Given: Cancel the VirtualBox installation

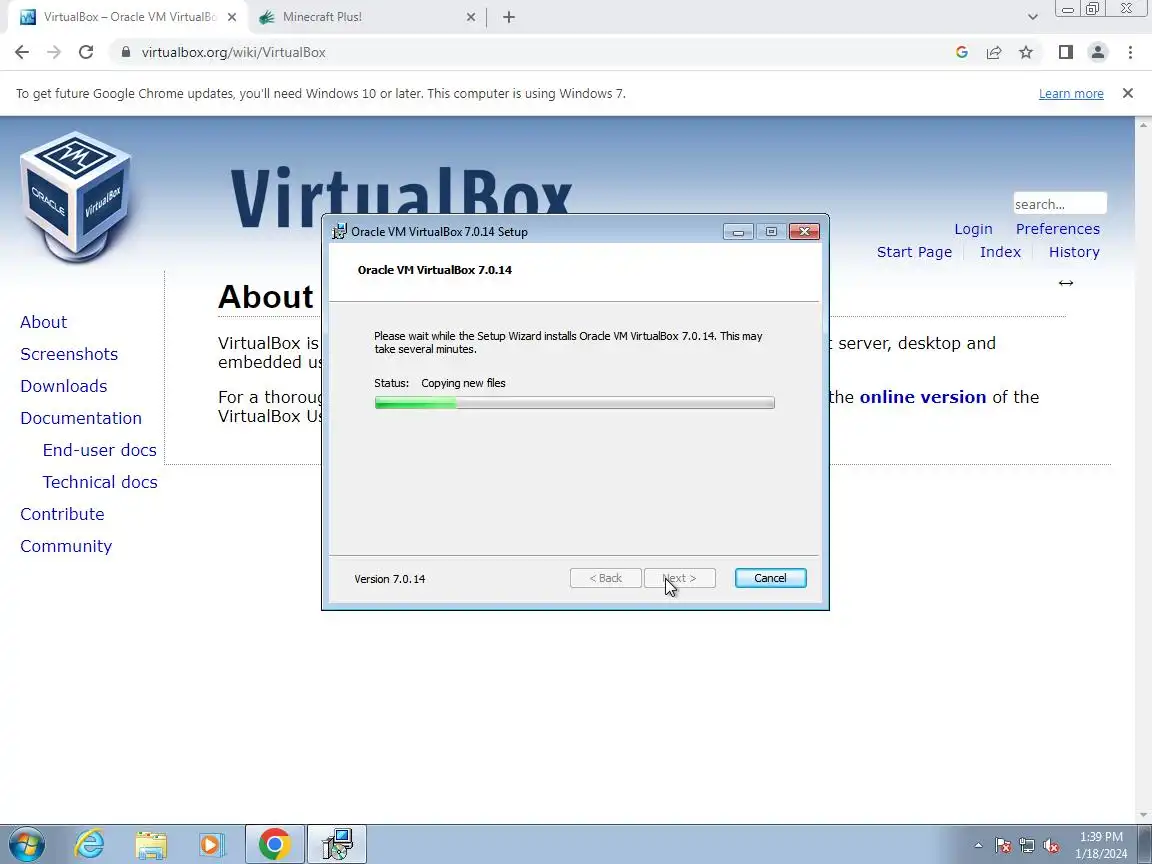Looking at the screenshot, I should [x=770, y=578].
